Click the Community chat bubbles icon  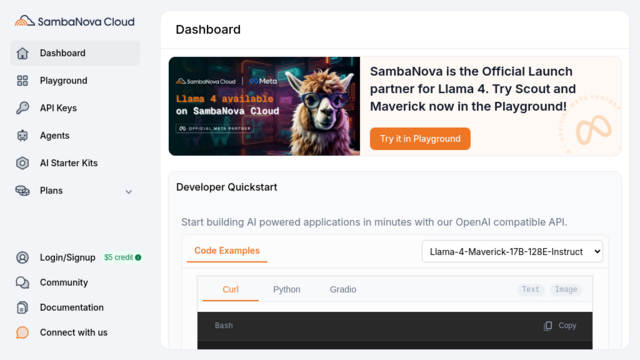pyautogui.click(x=22, y=282)
